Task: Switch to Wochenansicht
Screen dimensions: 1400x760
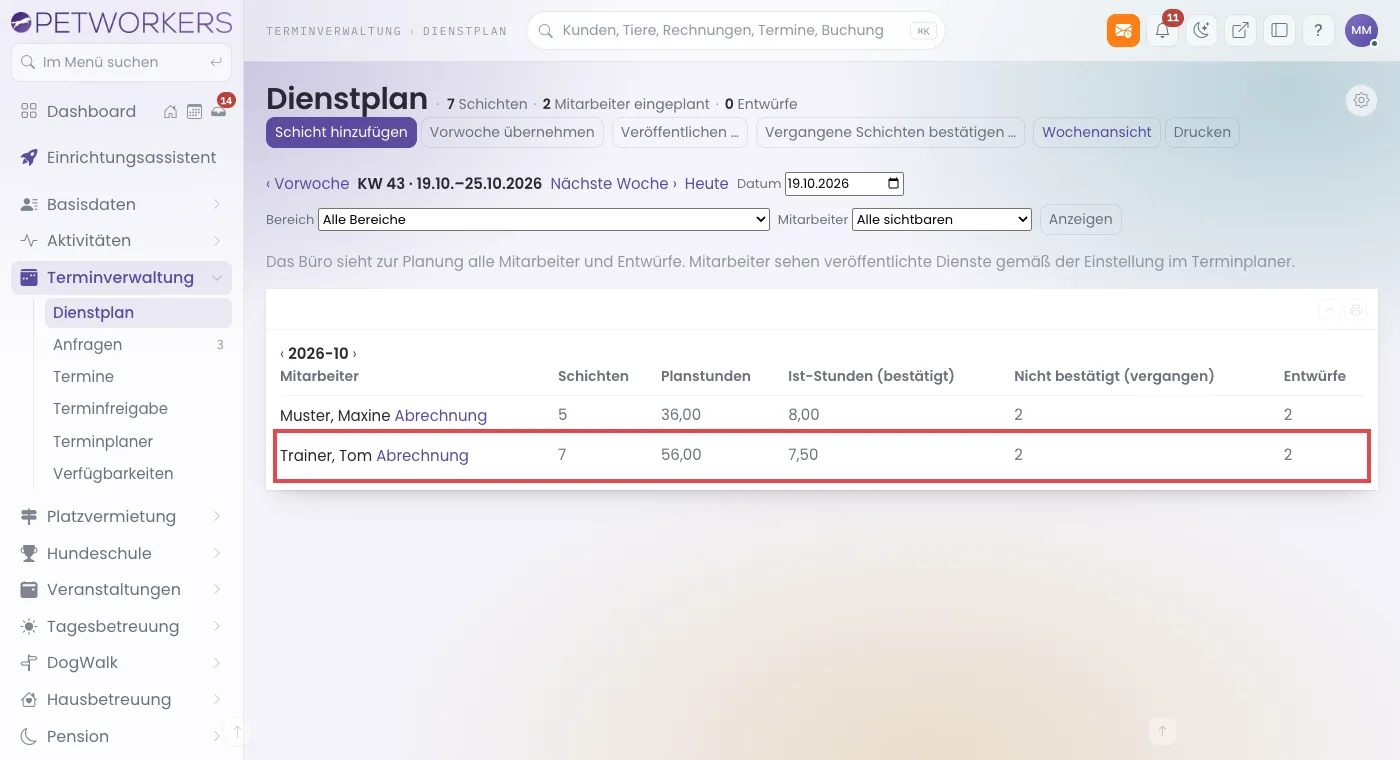Action: point(1097,132)
